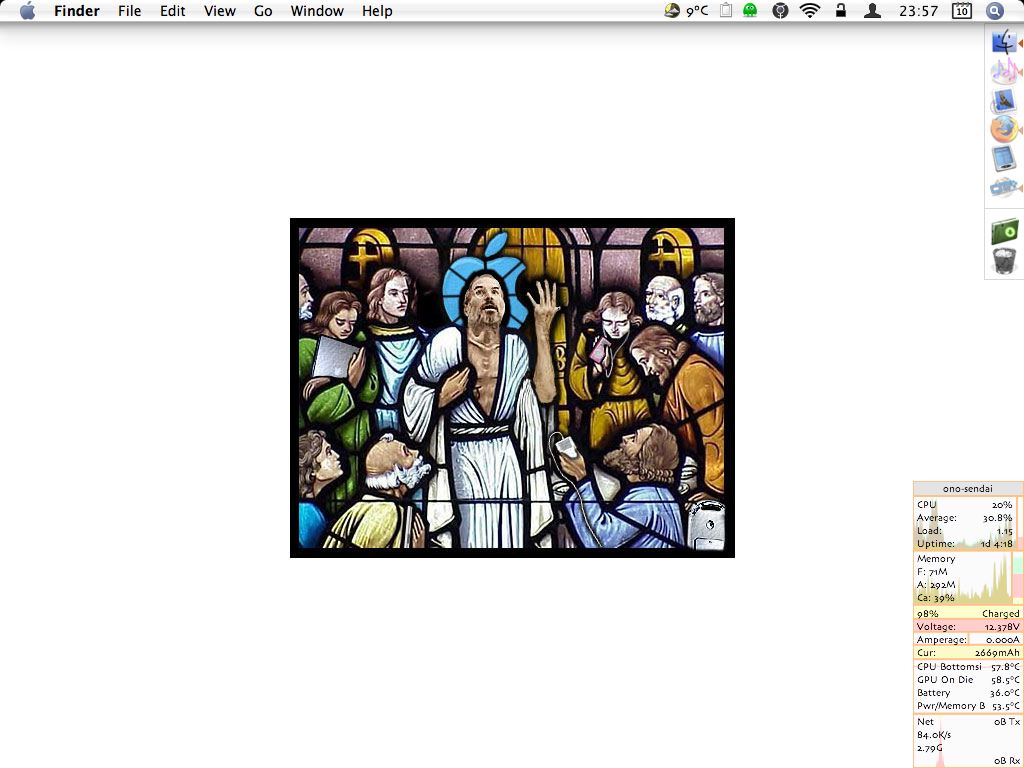Screen dimensions: 1024x768
Task: Click the ono-sendai widget header
Action: 968,488
